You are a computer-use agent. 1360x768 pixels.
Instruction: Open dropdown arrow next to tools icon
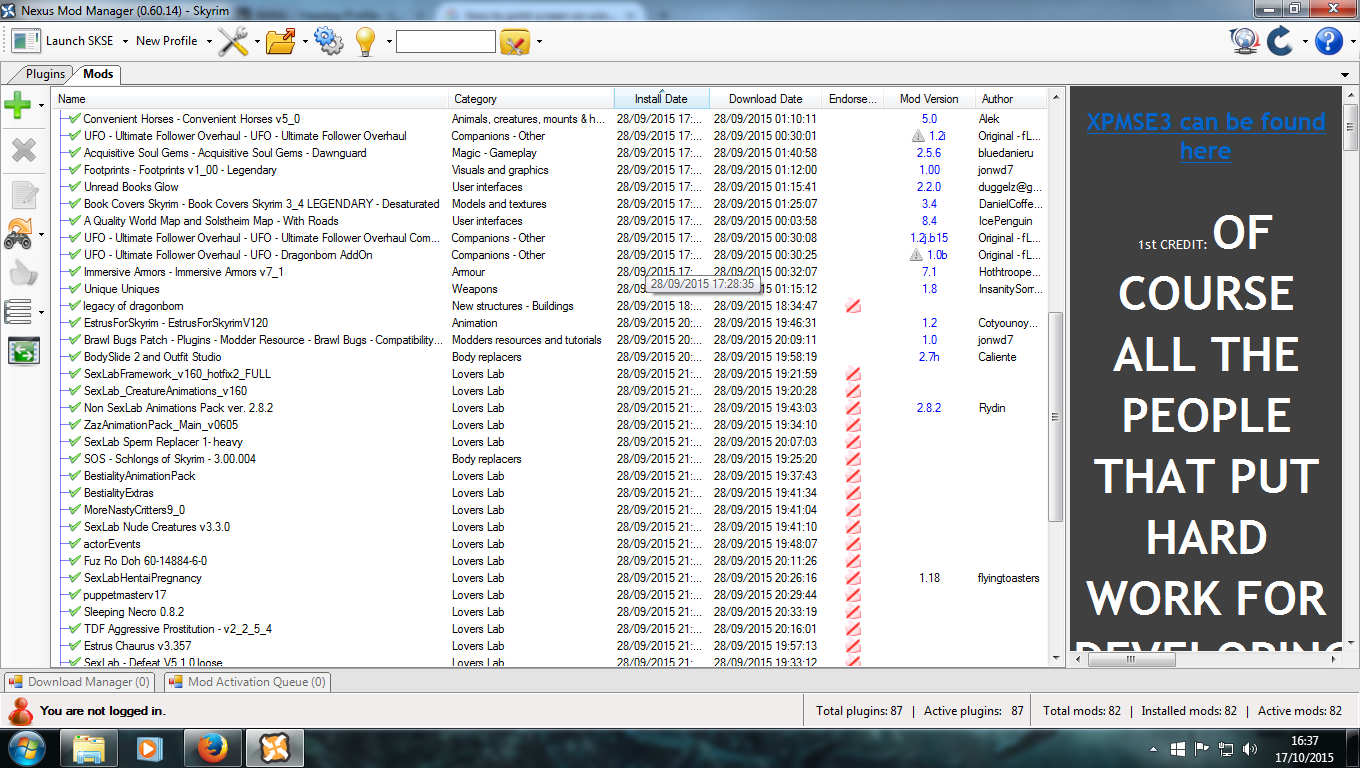click(x=257, y=42)
